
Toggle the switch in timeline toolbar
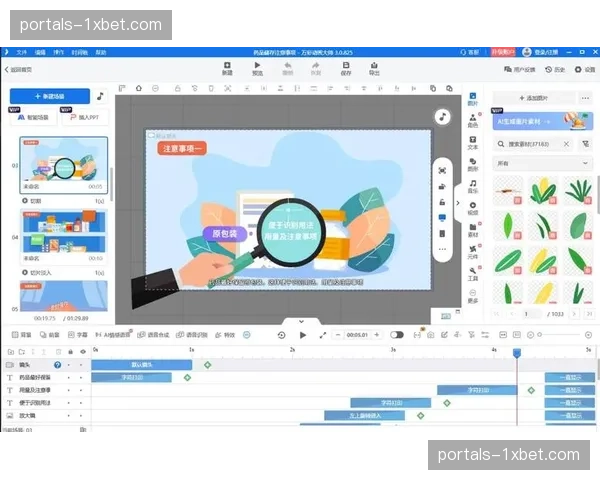click(x=397, y=335)
